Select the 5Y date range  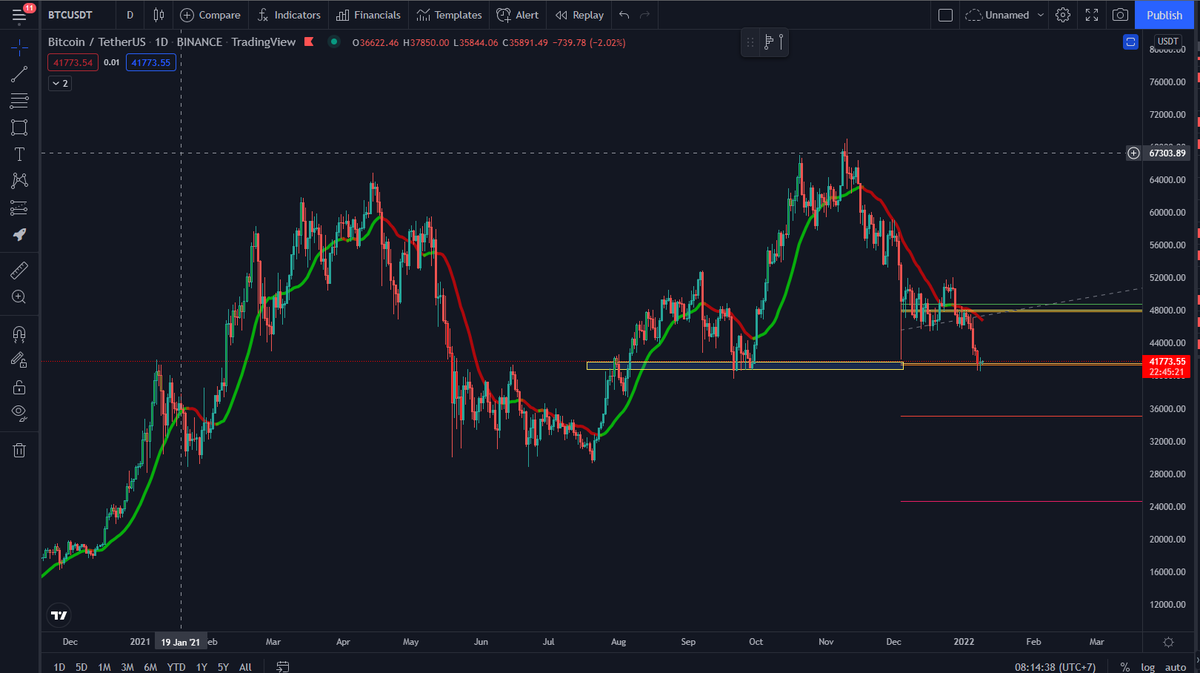point(223,667)
